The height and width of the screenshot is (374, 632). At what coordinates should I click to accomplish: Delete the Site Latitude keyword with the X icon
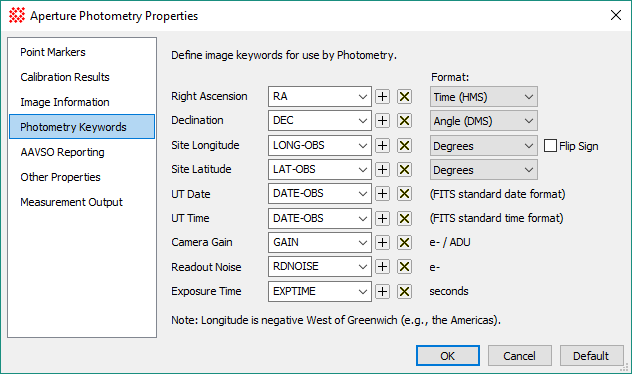click(x=405, y=170)
